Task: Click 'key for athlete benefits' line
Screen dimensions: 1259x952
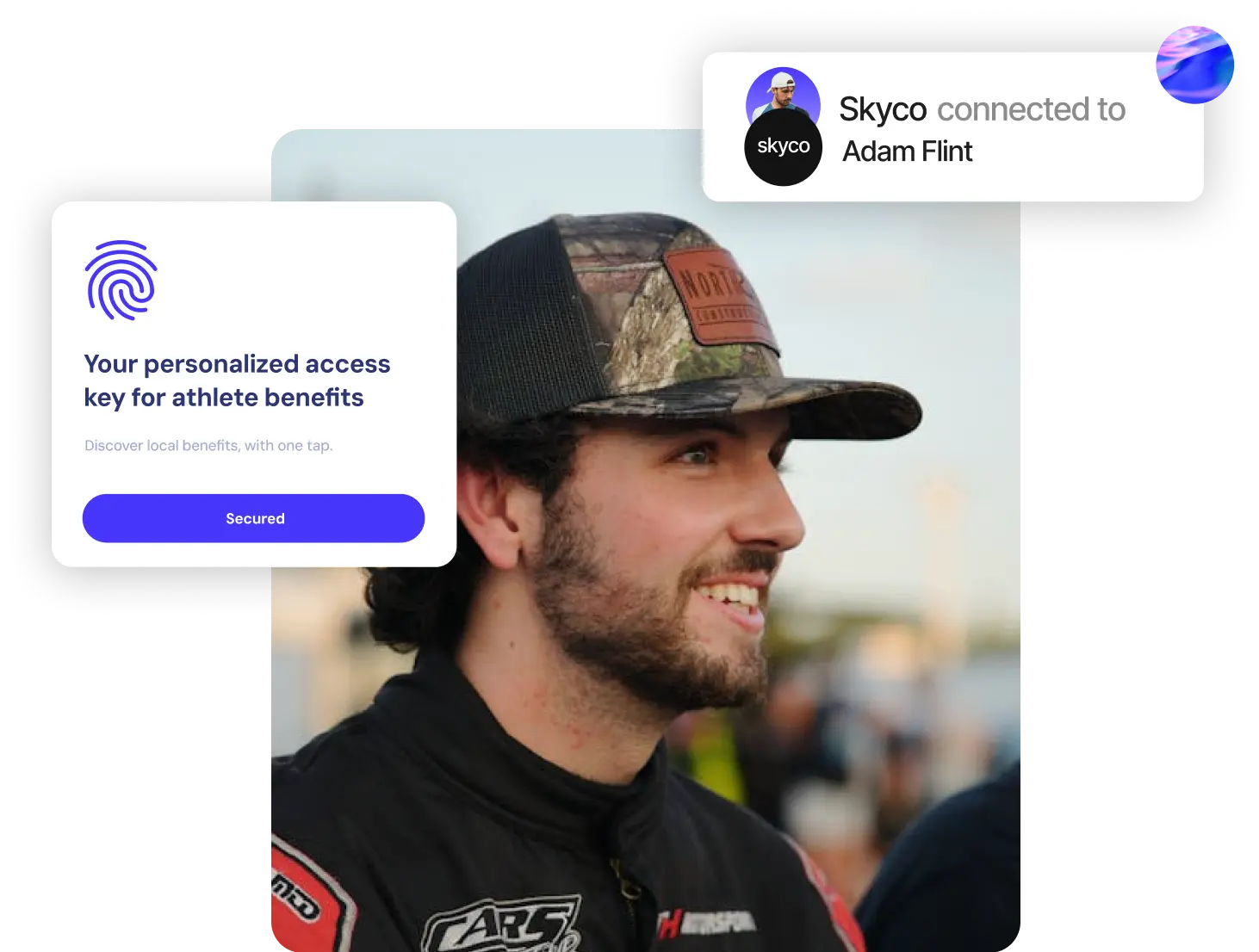Action: click(x=224, y=398)
